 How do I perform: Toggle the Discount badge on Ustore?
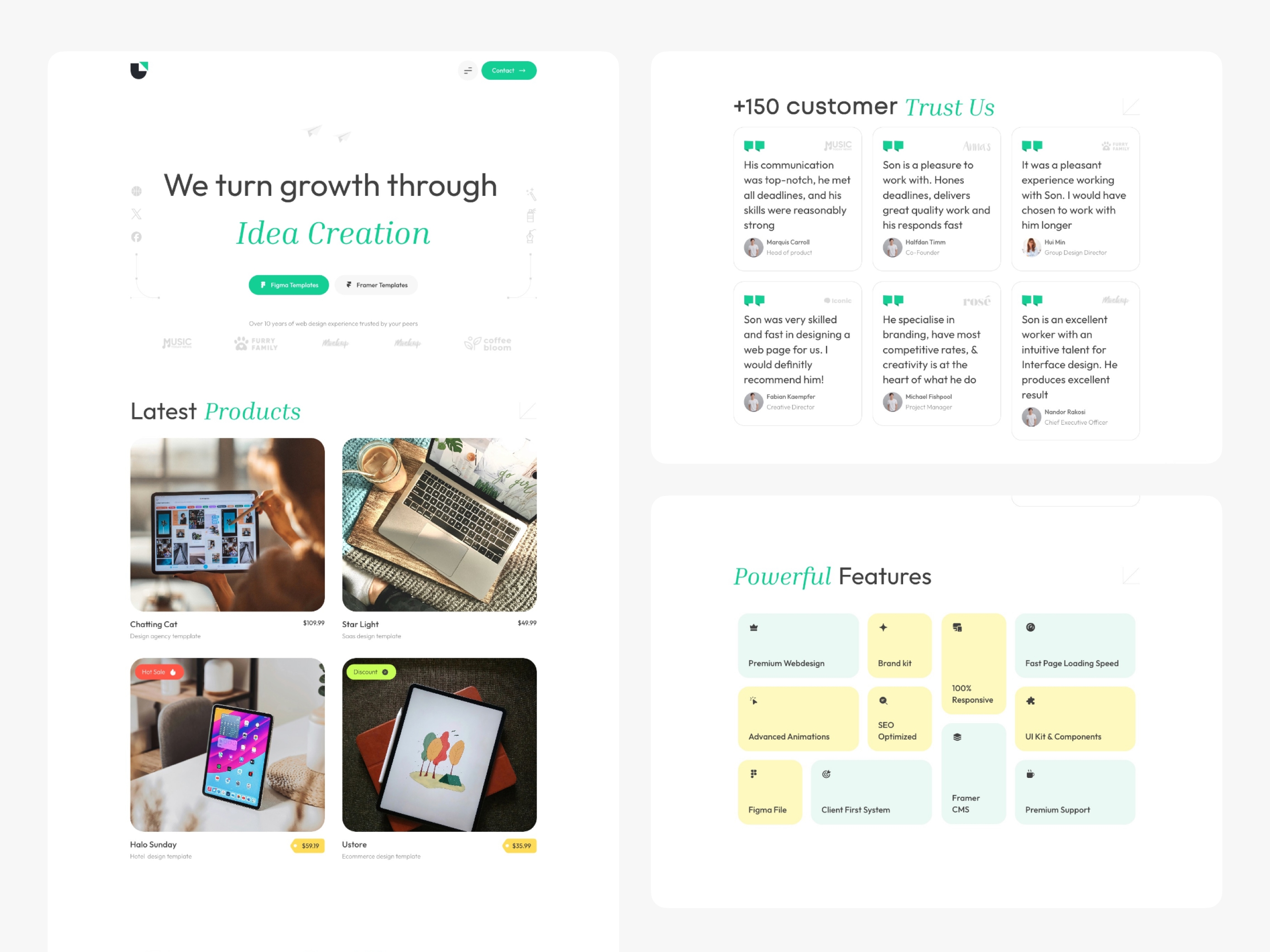point(371,671)
